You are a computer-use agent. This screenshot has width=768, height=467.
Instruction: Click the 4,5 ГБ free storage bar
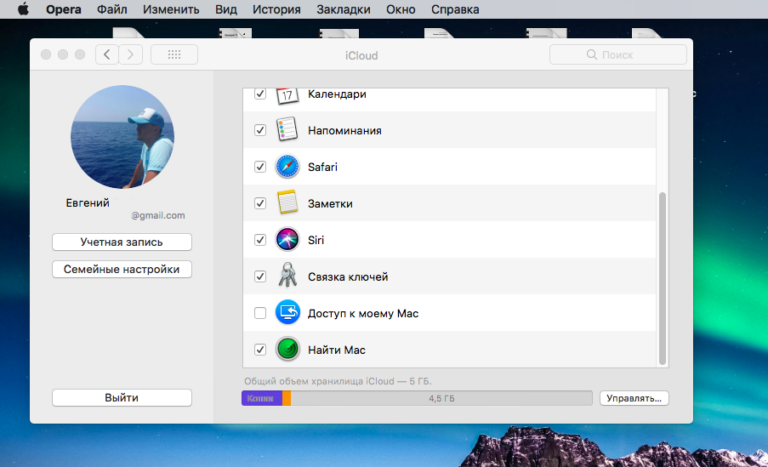(x=441, y=398)
